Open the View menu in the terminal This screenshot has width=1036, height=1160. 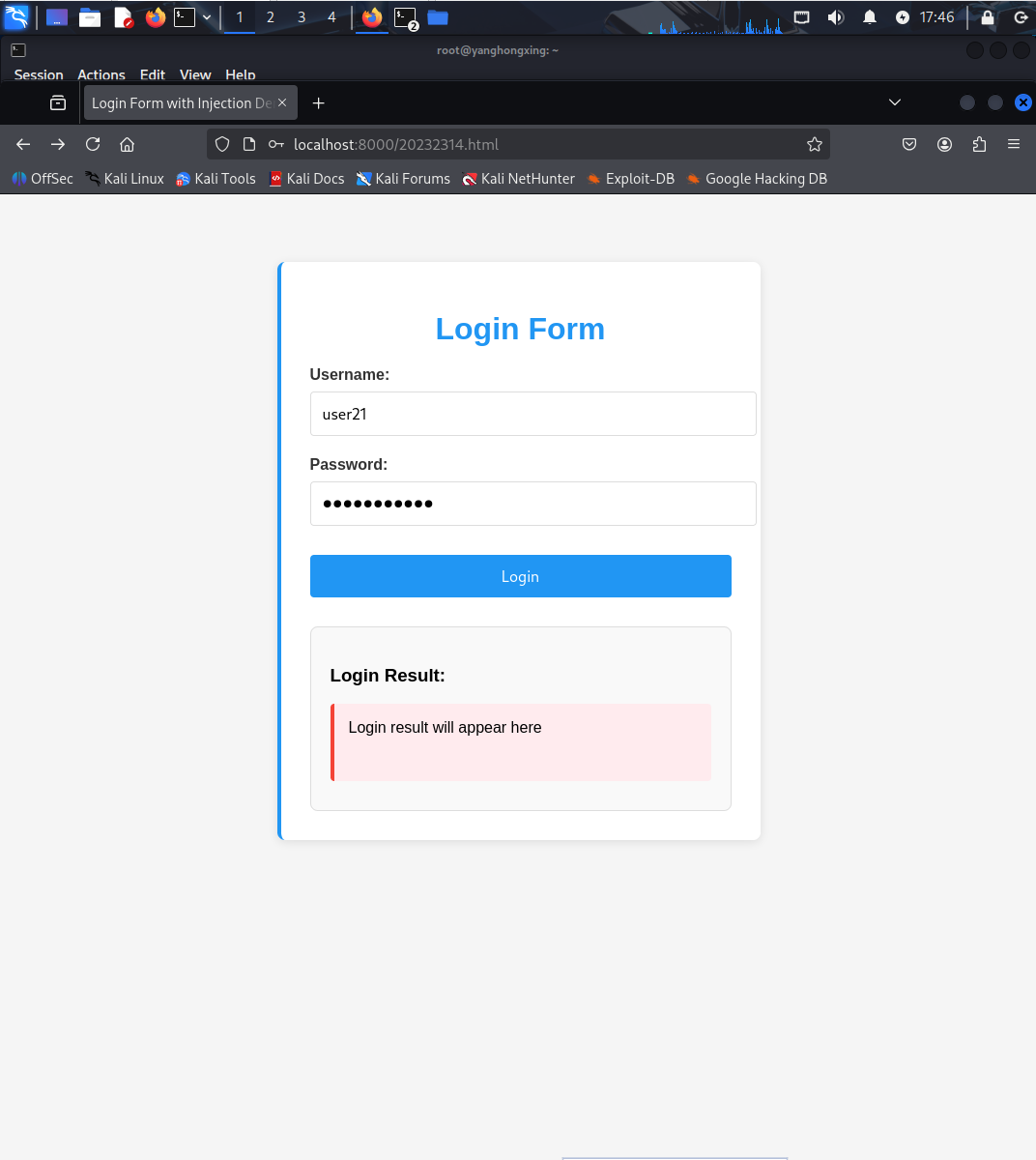[x=195, y=74]
